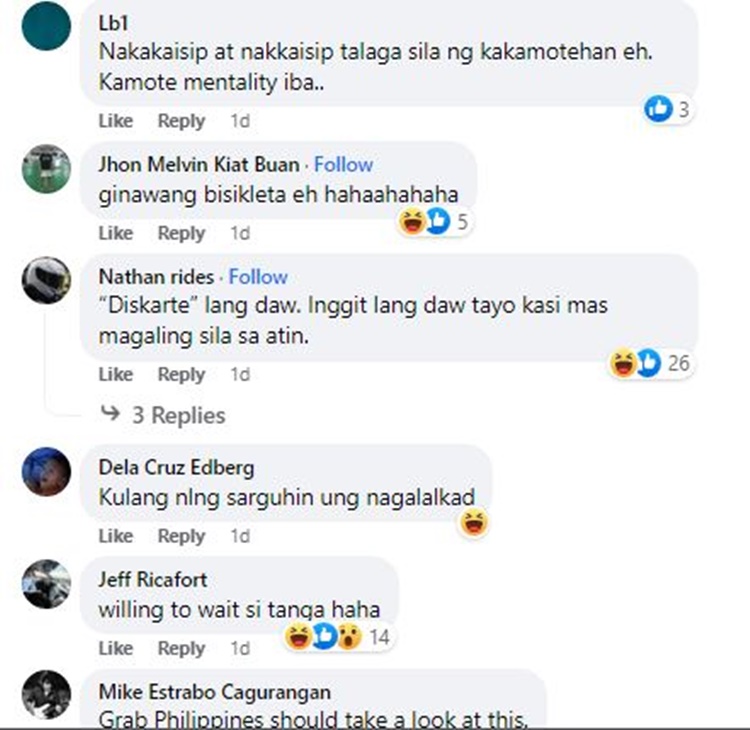The width and height of the screenshot is (750, 730).
Task: Reply to Jhon Melvin Kiat Buan's comment
Action: (181, 233)
